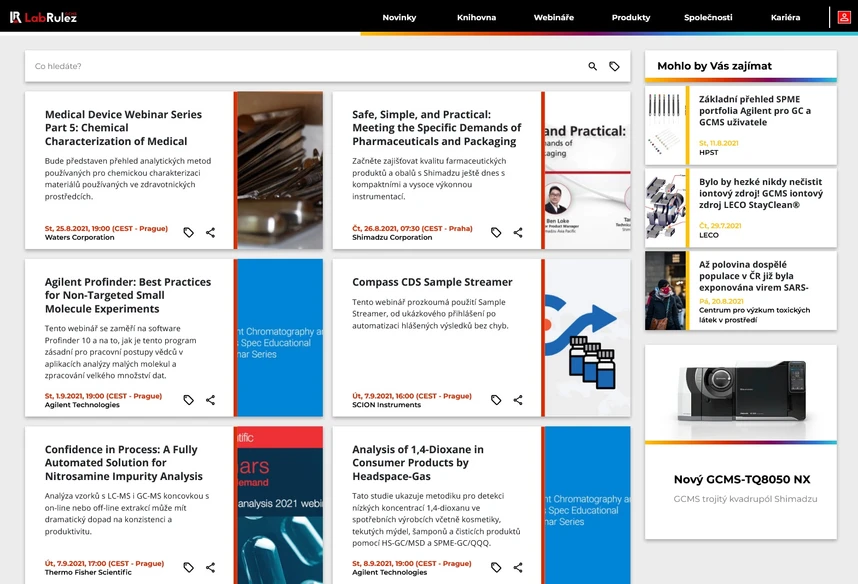Share the Agilent Profinder webinar card
The width and height of the screenshot is (858, 584).
coord(211,400)
